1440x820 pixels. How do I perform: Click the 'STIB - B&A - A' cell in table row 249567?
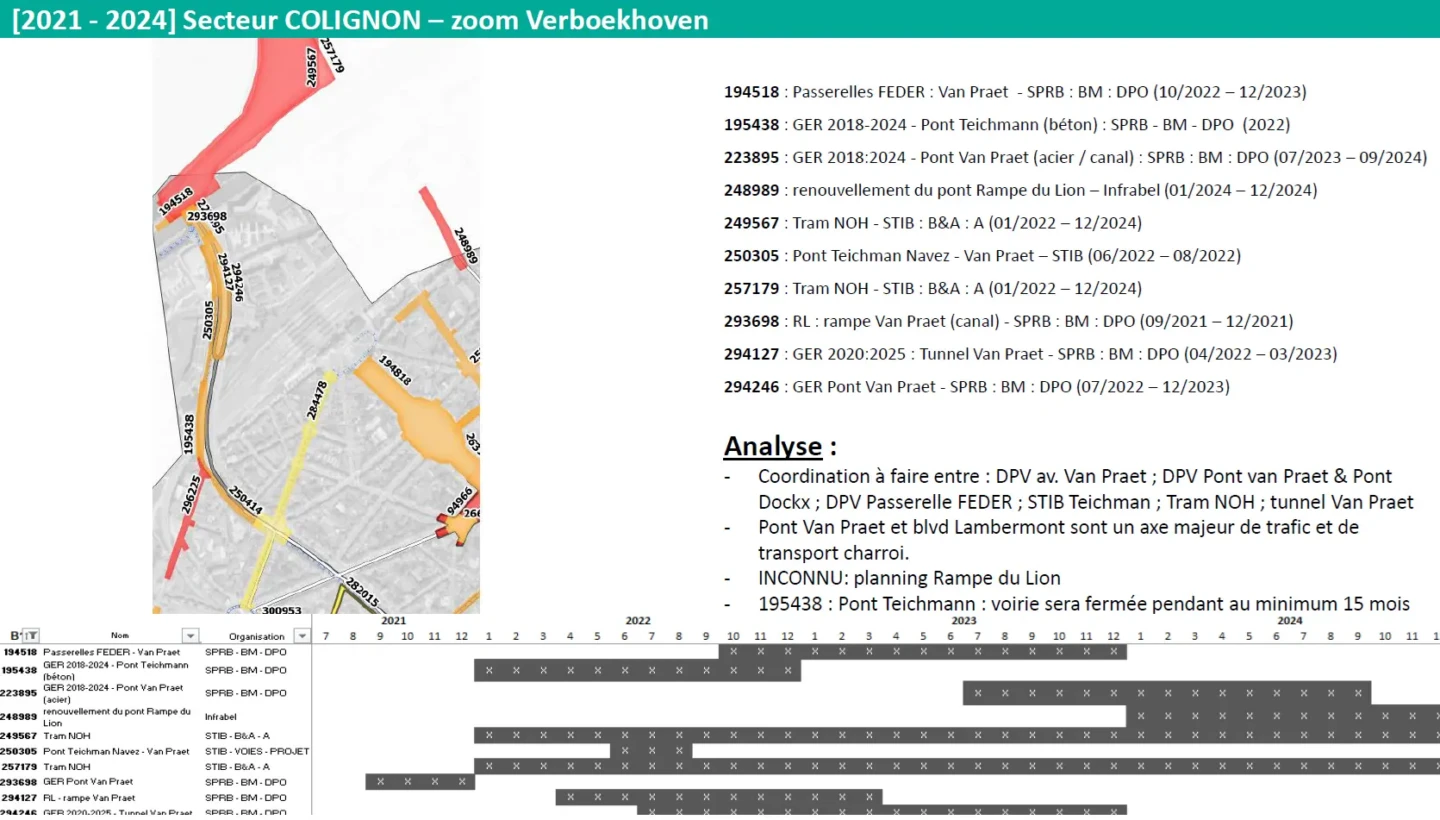237,736
